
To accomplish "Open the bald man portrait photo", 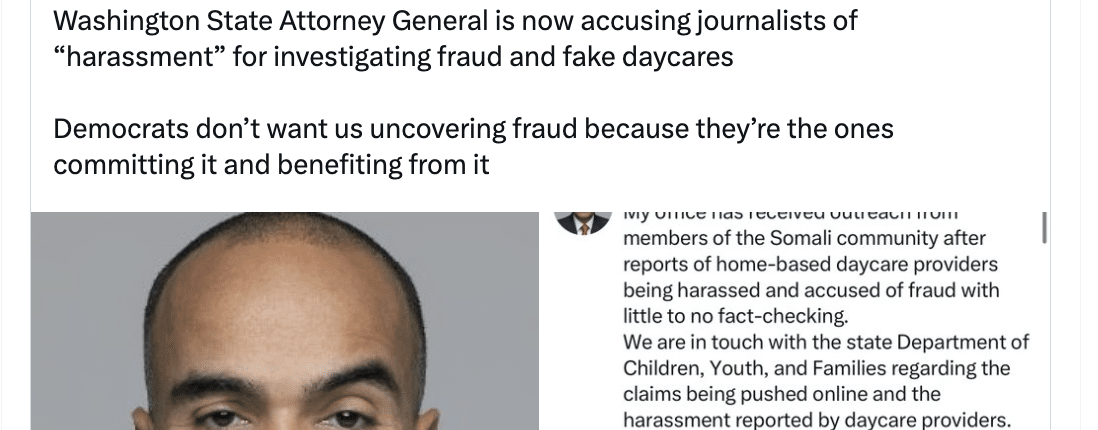I will pyautogui.click(x=285, y=321).
